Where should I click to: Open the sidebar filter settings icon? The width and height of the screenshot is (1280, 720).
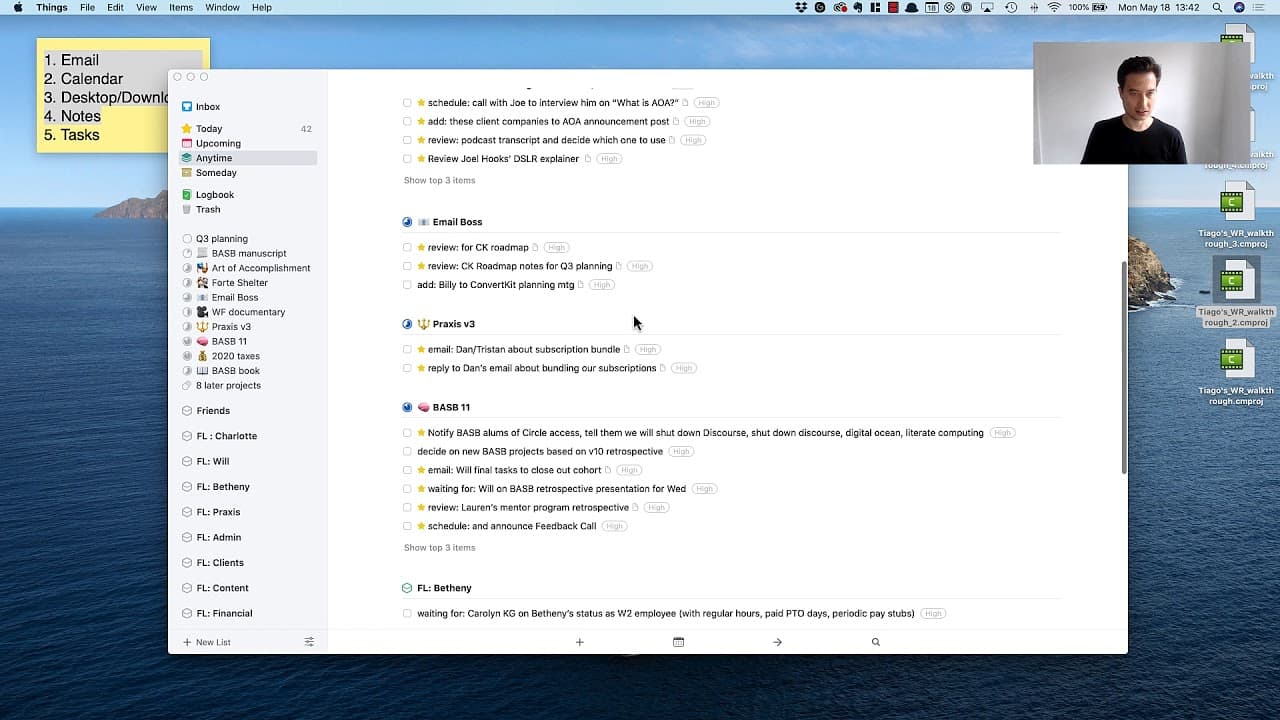click(x=309, y=642)
